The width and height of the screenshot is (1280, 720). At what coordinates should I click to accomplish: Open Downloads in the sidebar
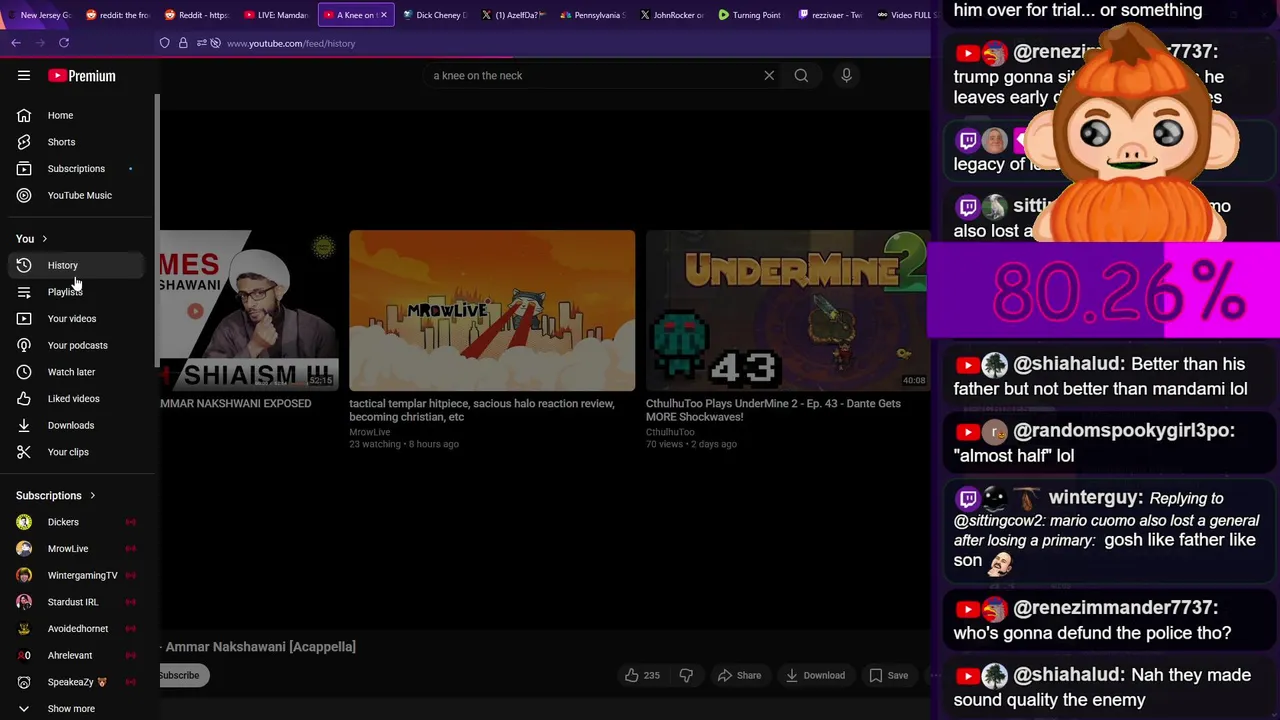coord(78,425)
